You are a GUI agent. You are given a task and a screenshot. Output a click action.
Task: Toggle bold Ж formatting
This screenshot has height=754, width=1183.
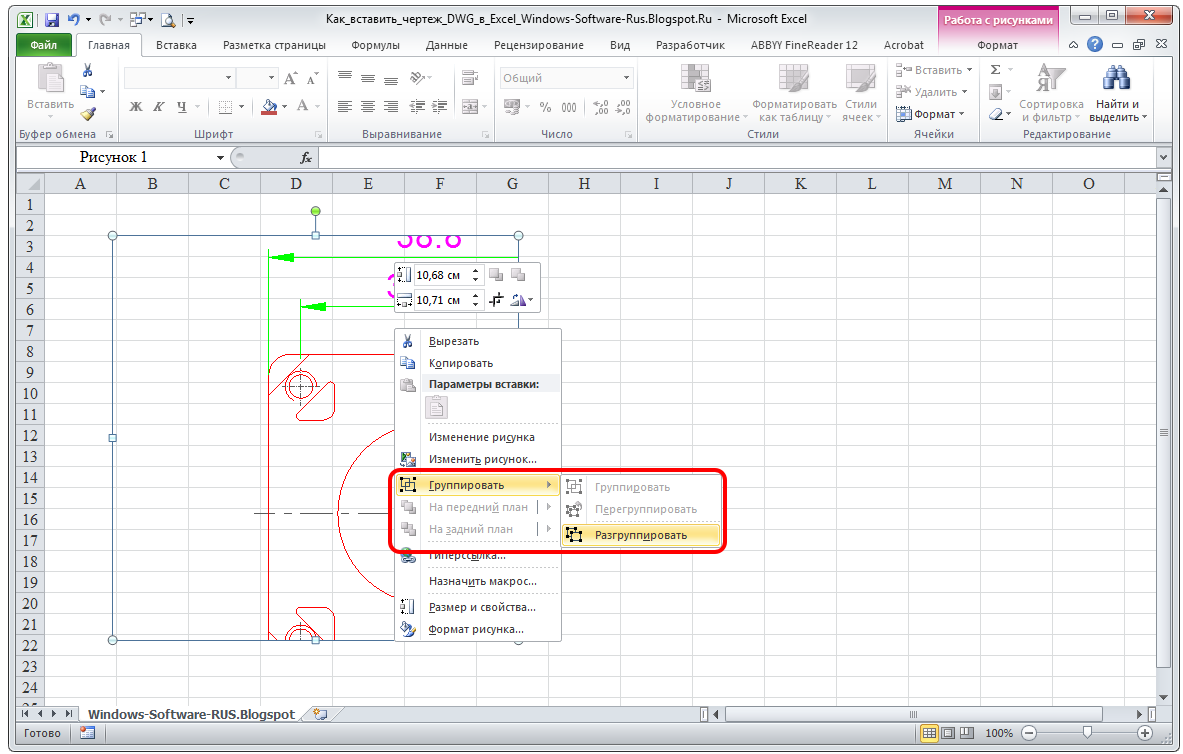[x=136, y=106]
